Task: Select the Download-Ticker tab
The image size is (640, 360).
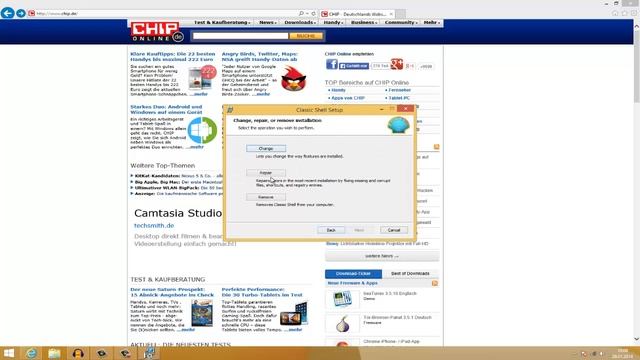Action: tap(353, 273)
